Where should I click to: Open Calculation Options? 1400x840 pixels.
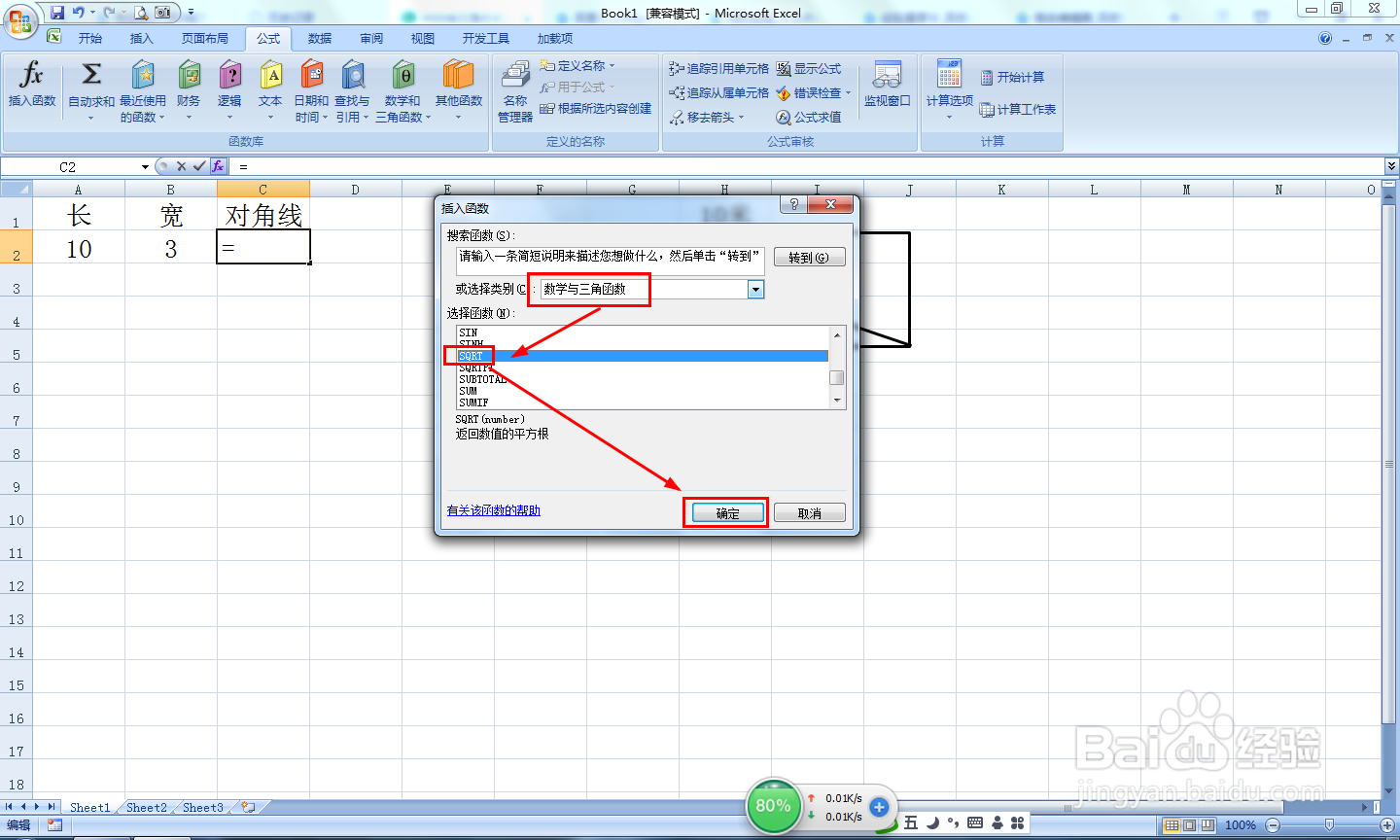[950, 90]
